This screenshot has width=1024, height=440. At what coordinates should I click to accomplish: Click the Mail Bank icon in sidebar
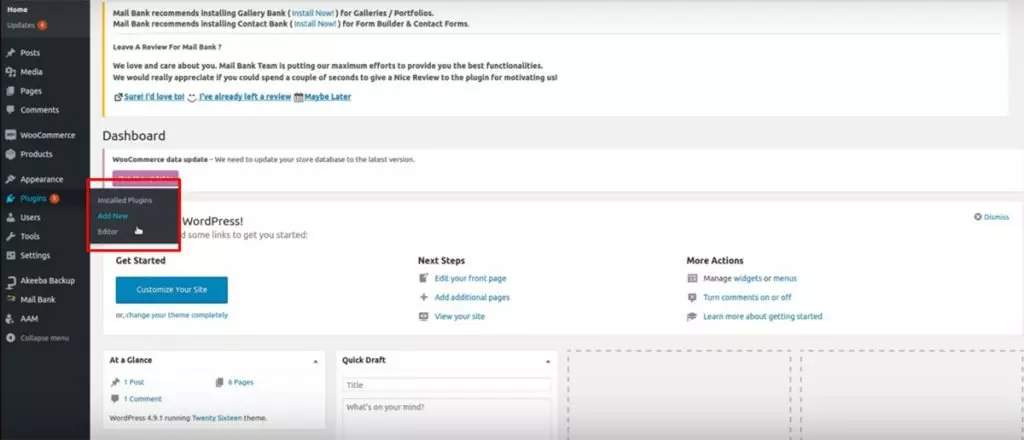10,300
